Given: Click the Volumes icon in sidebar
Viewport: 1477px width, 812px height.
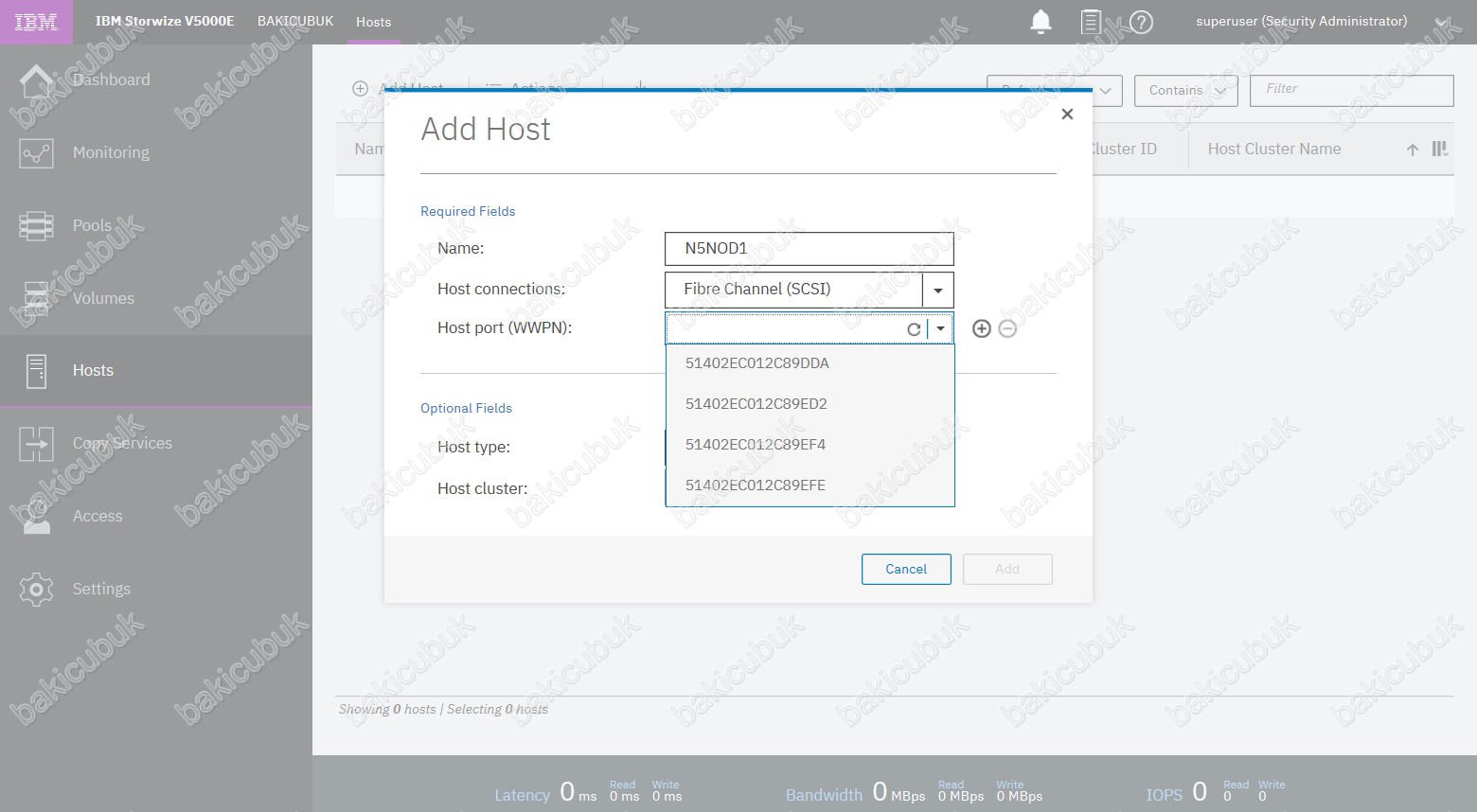Looking at the screenshot, I should coord(36,298).
